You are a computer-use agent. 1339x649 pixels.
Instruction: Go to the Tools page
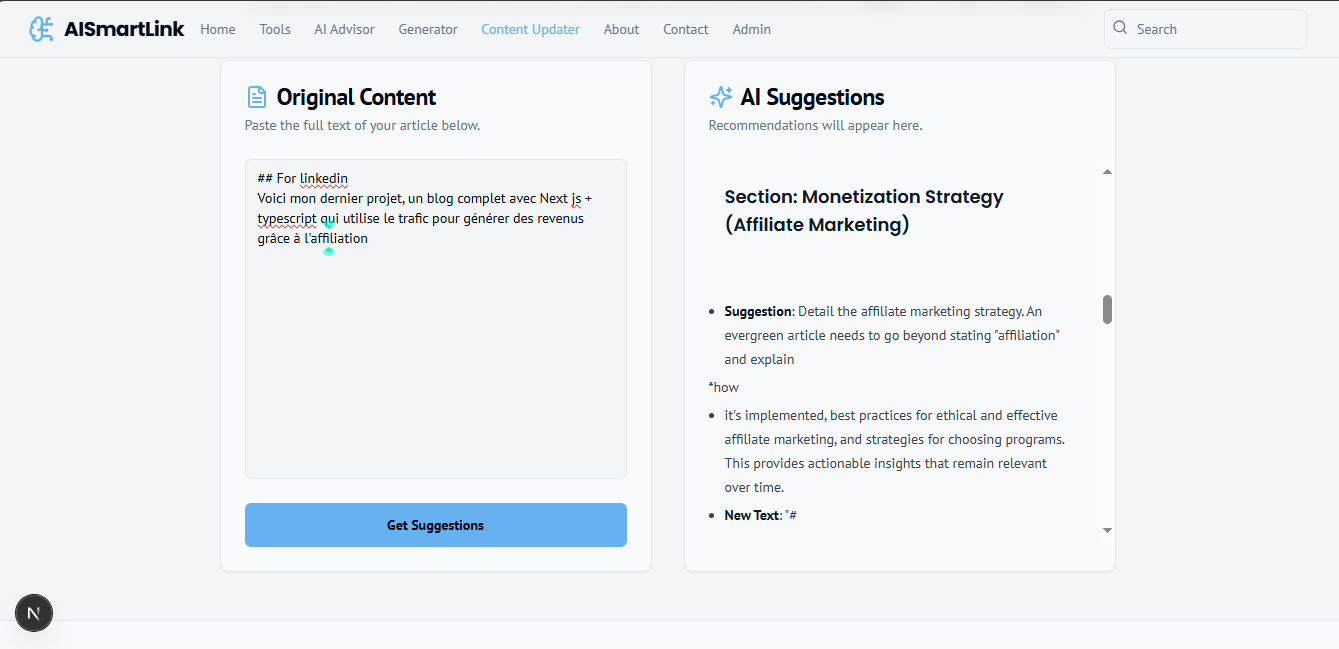point(275,29)
